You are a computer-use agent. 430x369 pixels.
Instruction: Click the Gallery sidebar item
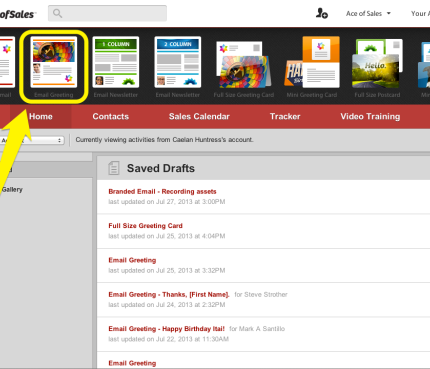click(x=12, y=189)
